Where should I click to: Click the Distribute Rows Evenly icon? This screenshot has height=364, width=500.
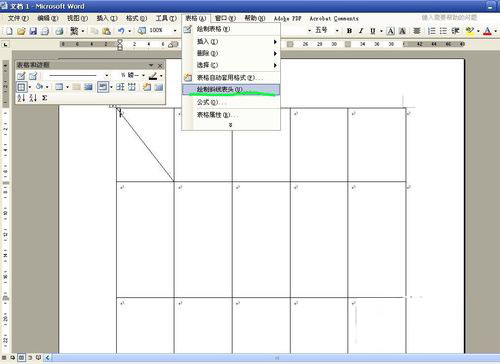(x=121, y=87)
